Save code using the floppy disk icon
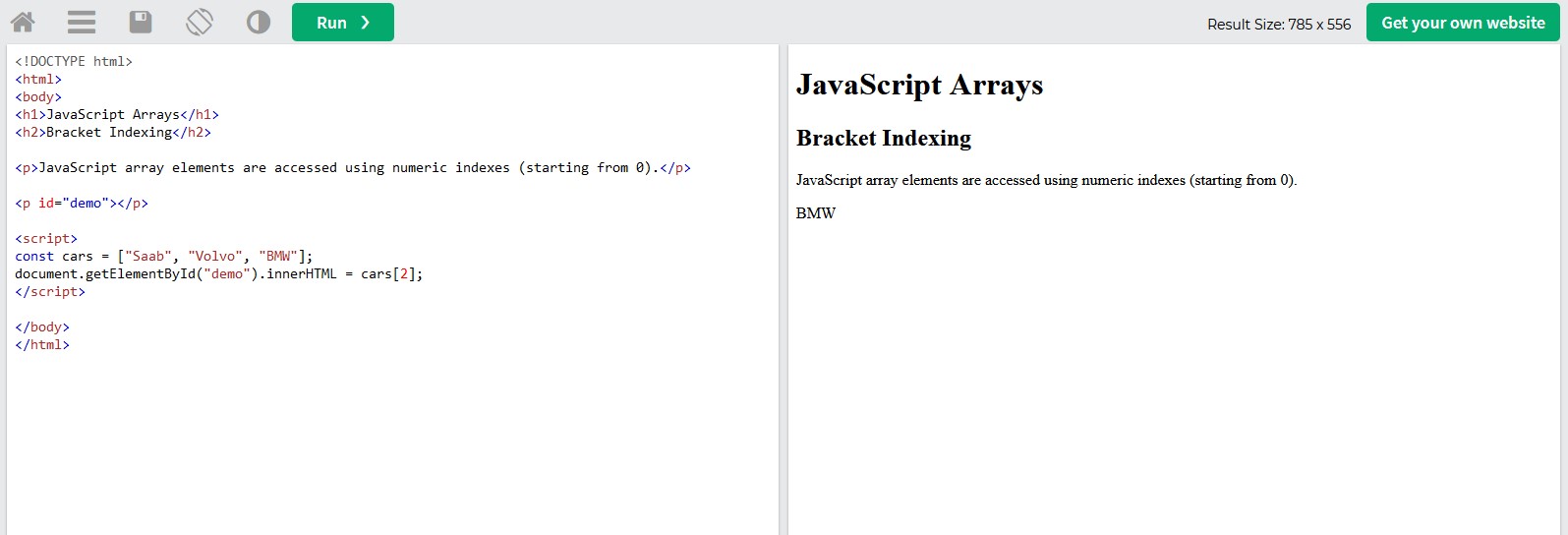This screenshot has height=535, width=1568. click(x=141, y=22)
